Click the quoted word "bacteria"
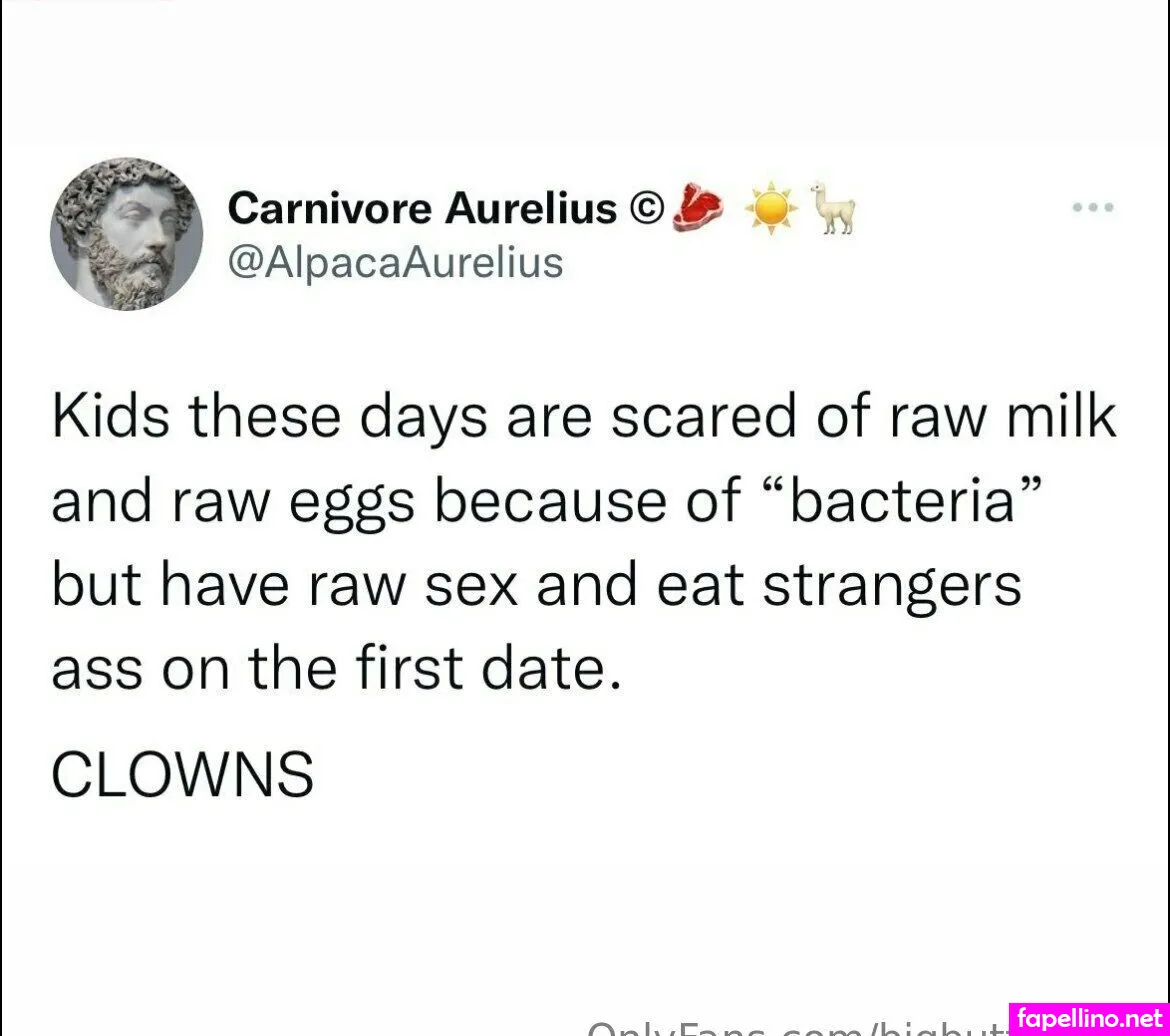Screen dimensions: 1170x1036 click(903, 503)
